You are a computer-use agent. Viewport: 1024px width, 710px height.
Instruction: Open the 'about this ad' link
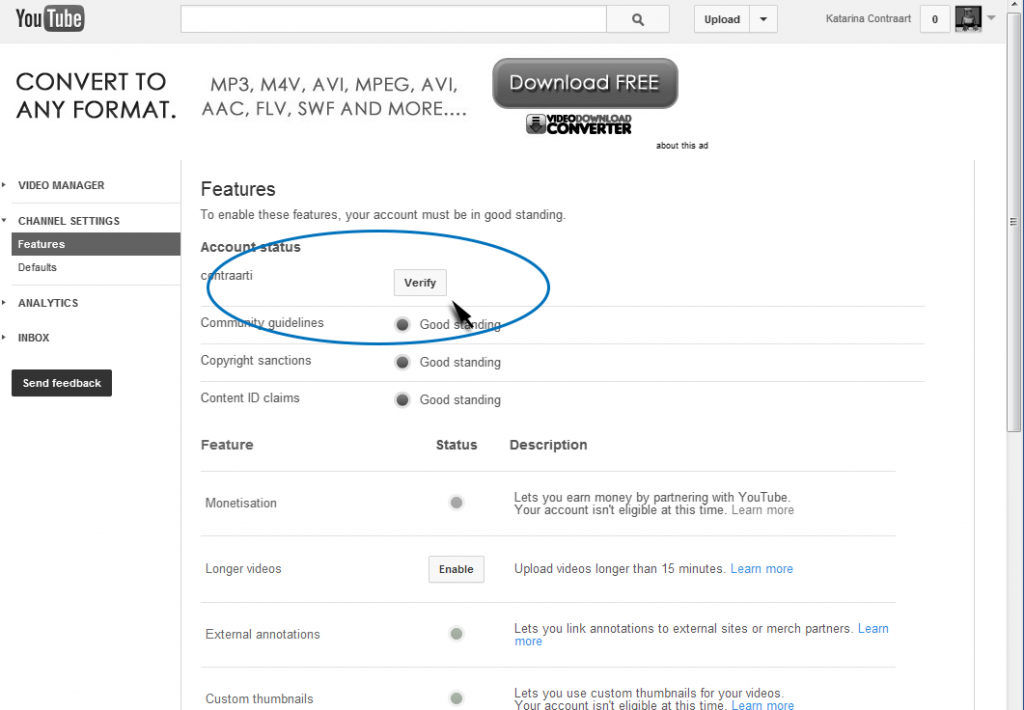coord(682,146)
